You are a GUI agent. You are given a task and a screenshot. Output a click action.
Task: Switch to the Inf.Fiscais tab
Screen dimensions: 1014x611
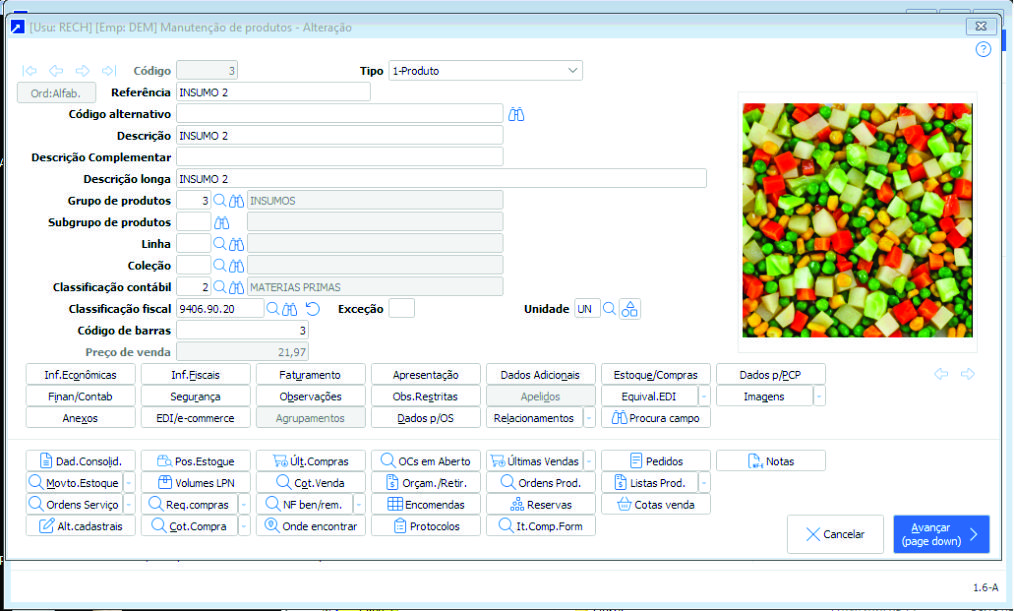point(194,374)
